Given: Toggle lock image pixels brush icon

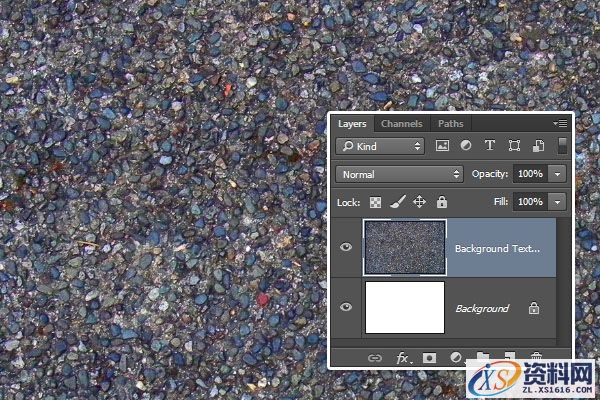Looking at the screenshot, I should point(397,202).
